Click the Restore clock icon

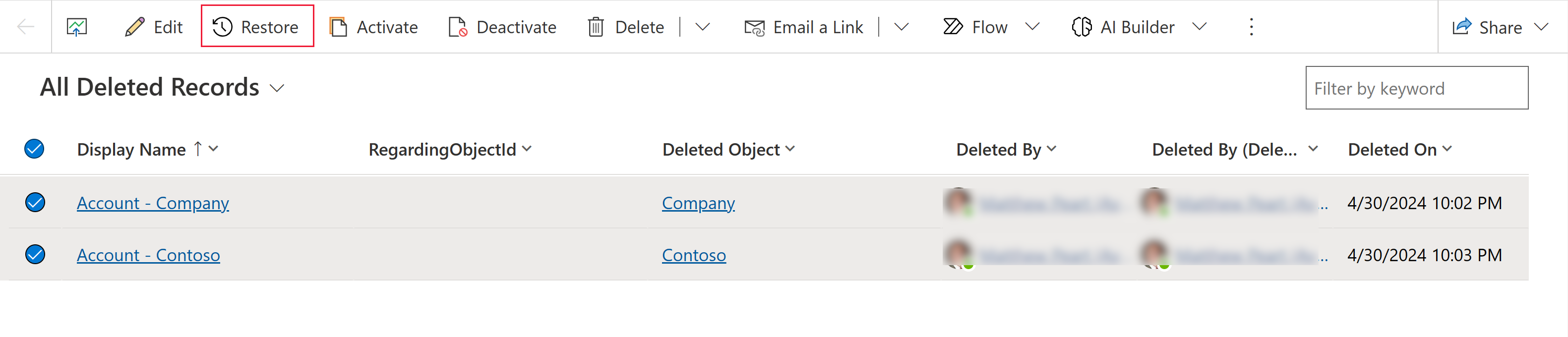pos(222,27)
